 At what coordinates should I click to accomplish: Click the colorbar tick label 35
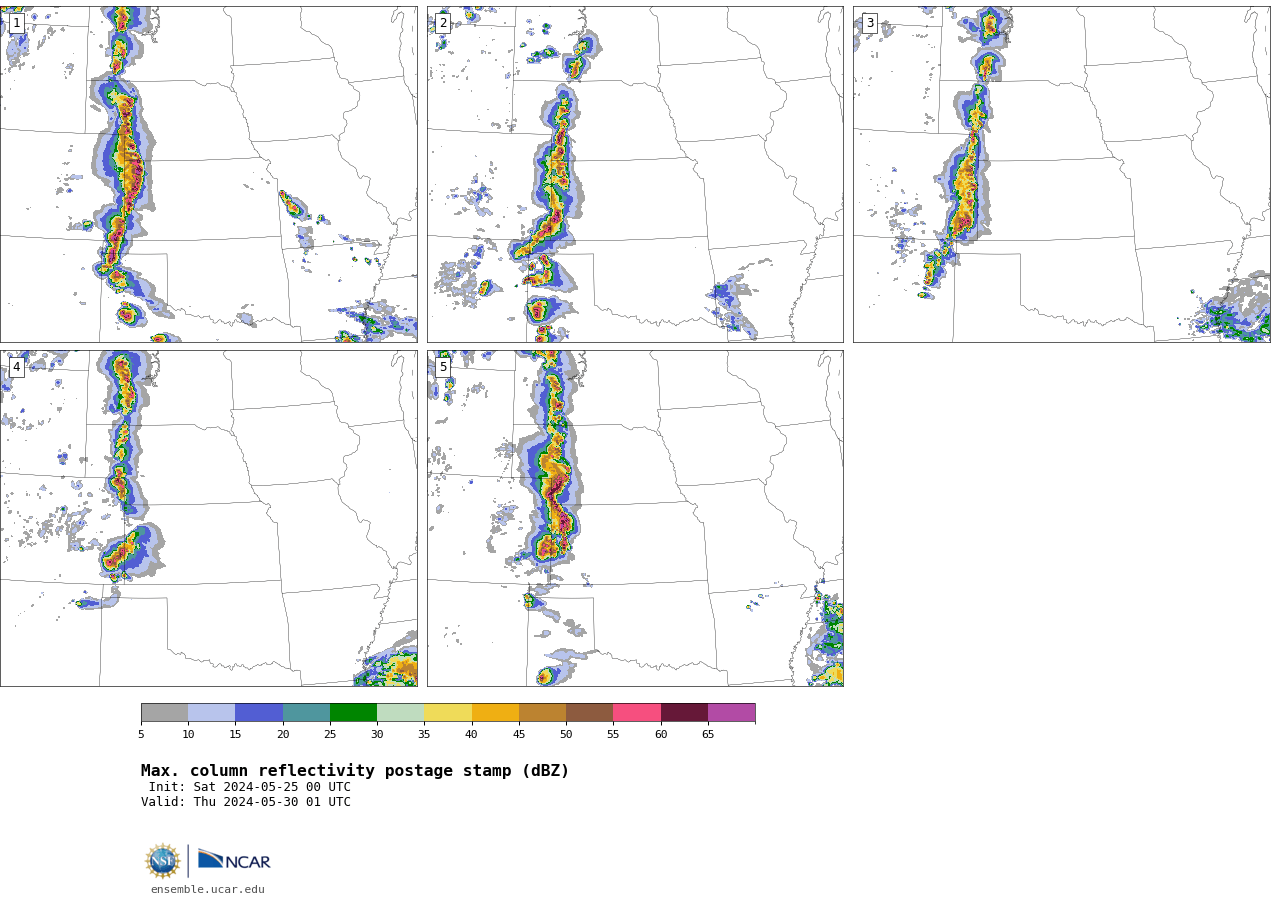click(x=424, y=734)
